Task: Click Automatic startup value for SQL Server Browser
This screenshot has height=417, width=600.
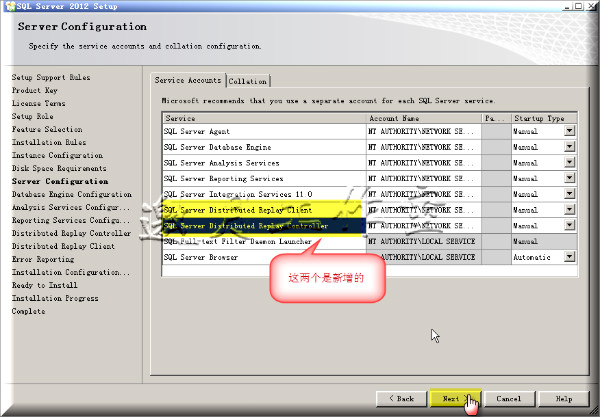Action: click(532, 257)
